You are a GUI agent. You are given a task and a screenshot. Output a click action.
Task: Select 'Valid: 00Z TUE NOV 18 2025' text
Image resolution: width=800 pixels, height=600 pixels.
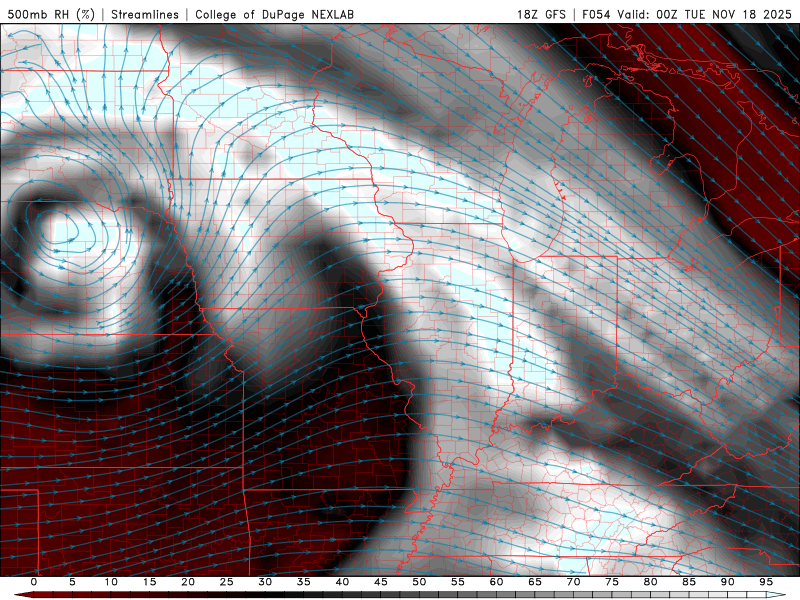coord(704,14)
